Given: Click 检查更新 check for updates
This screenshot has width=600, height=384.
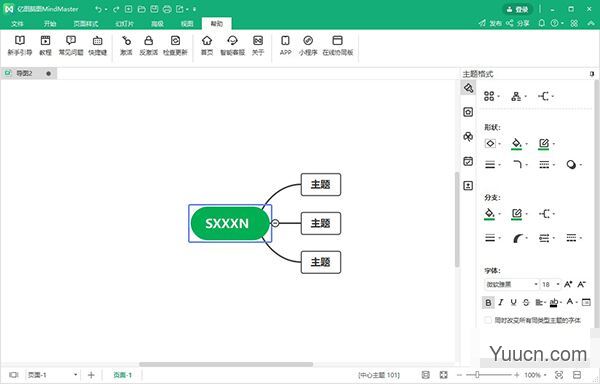Looking at the screenshot, I should pos(175,46).
